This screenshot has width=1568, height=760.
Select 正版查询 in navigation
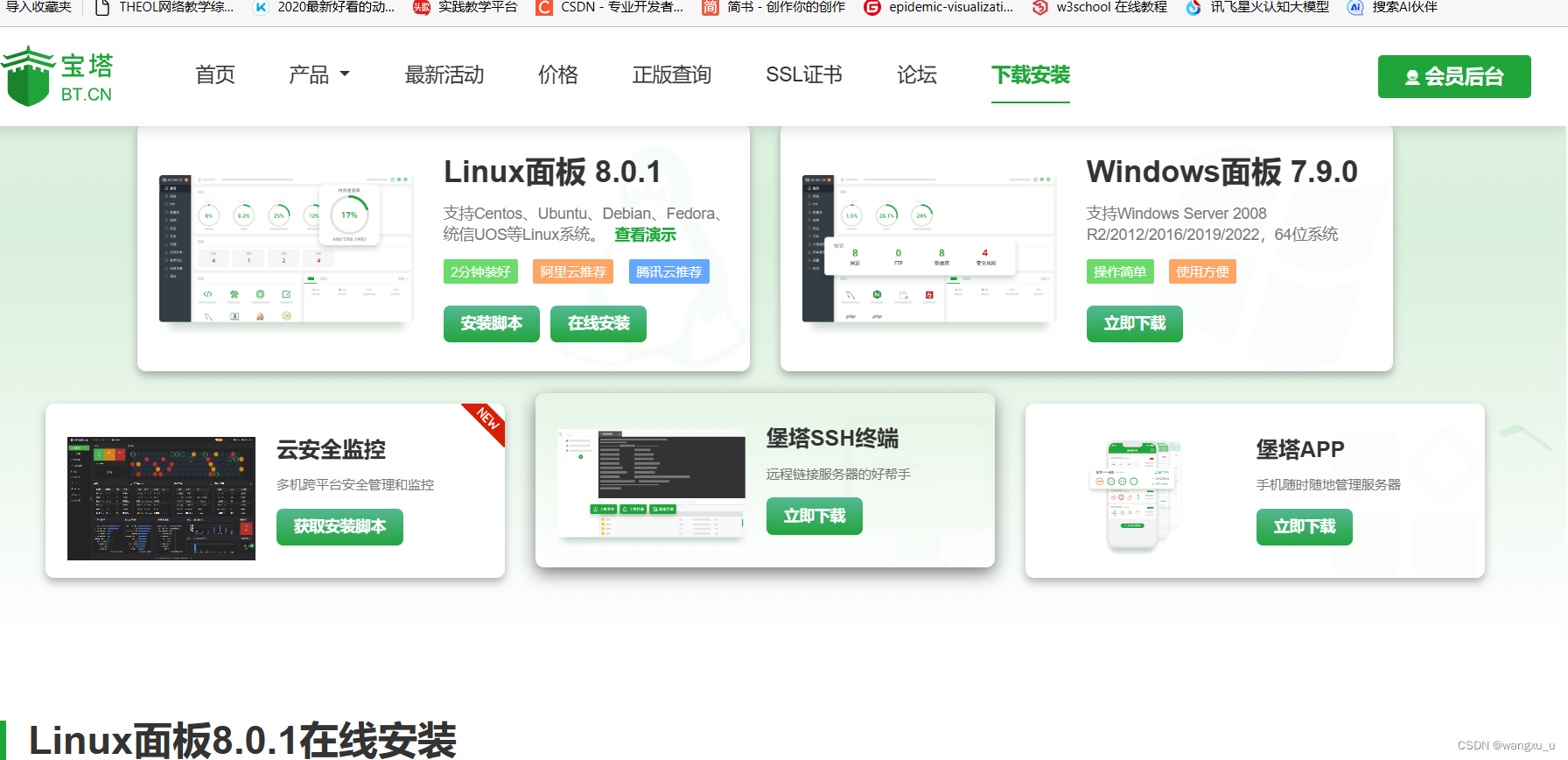pyautogui.click(x=672, y=75)
